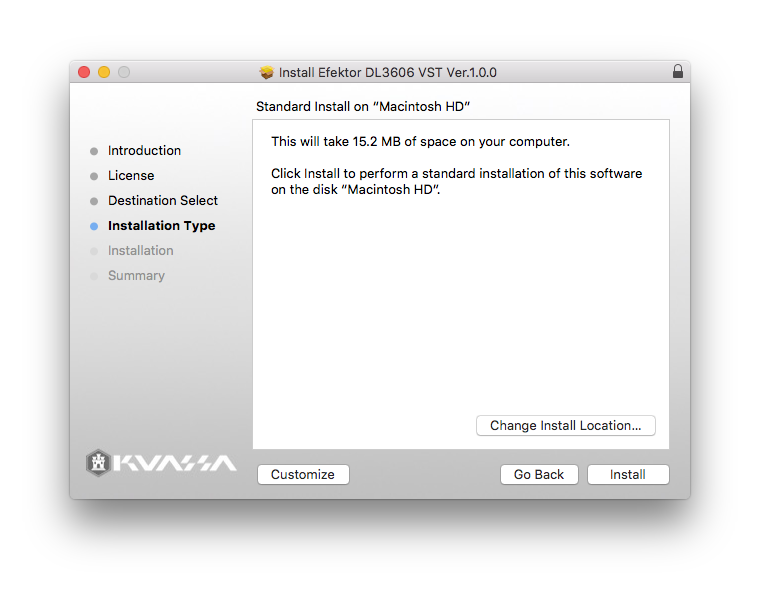
Task: Click the package icon beside the window title
Action: point(266,72)
